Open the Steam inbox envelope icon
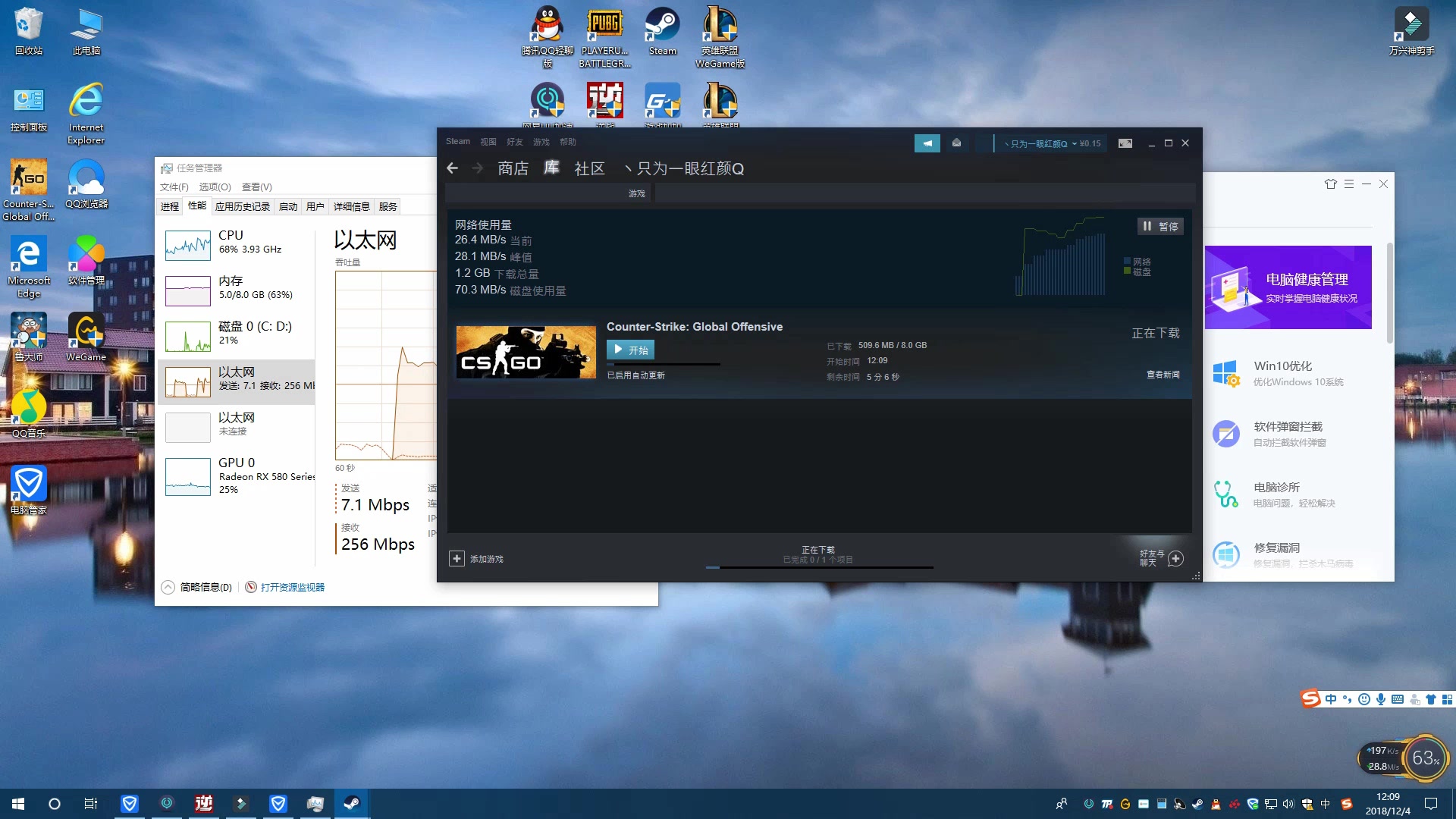1456x819 pixels. click(x=956, y=143)
